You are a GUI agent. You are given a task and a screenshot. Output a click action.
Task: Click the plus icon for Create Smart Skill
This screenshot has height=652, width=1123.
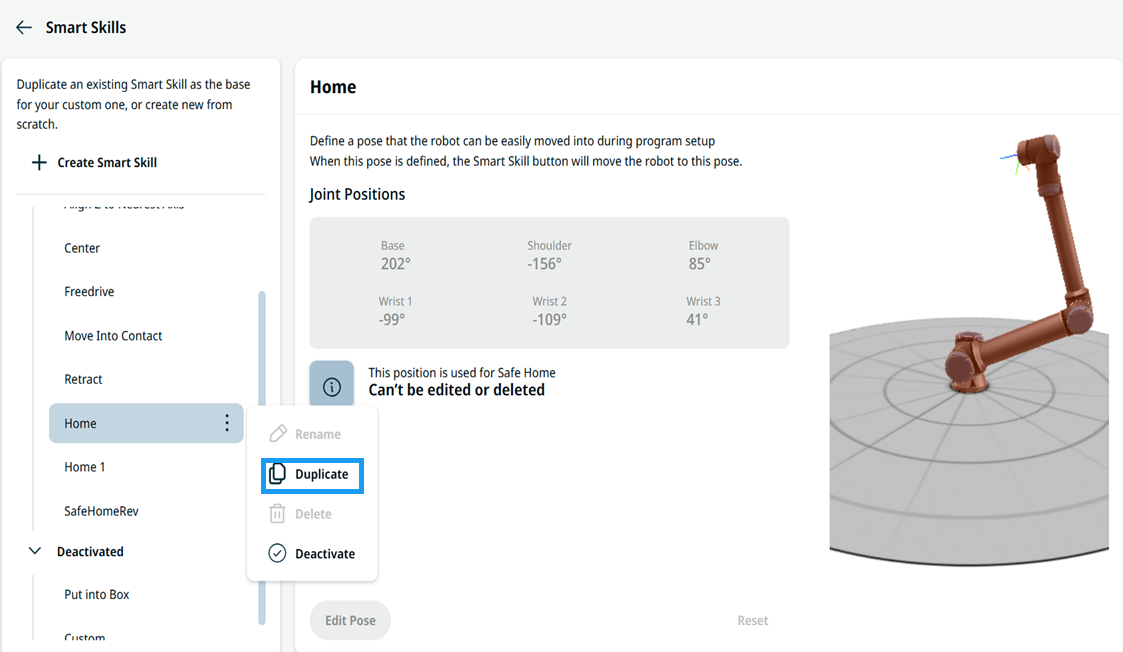click(39, 163)
